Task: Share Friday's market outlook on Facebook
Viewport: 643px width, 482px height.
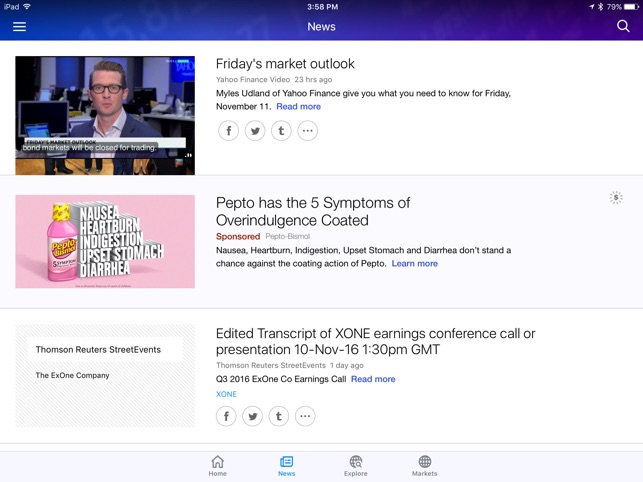Action: (228, 131)
